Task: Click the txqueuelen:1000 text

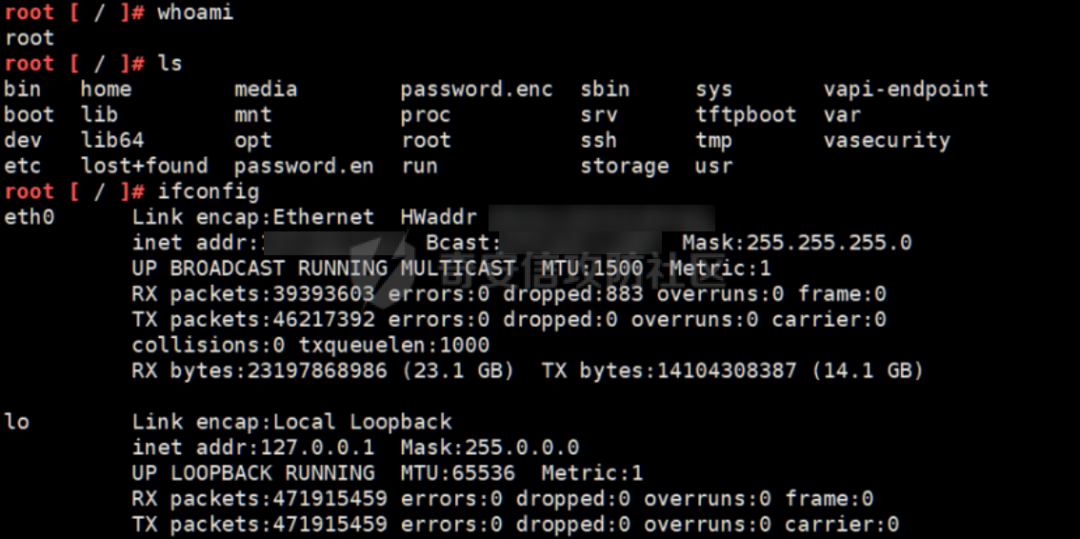Action: tap(394, 345)
